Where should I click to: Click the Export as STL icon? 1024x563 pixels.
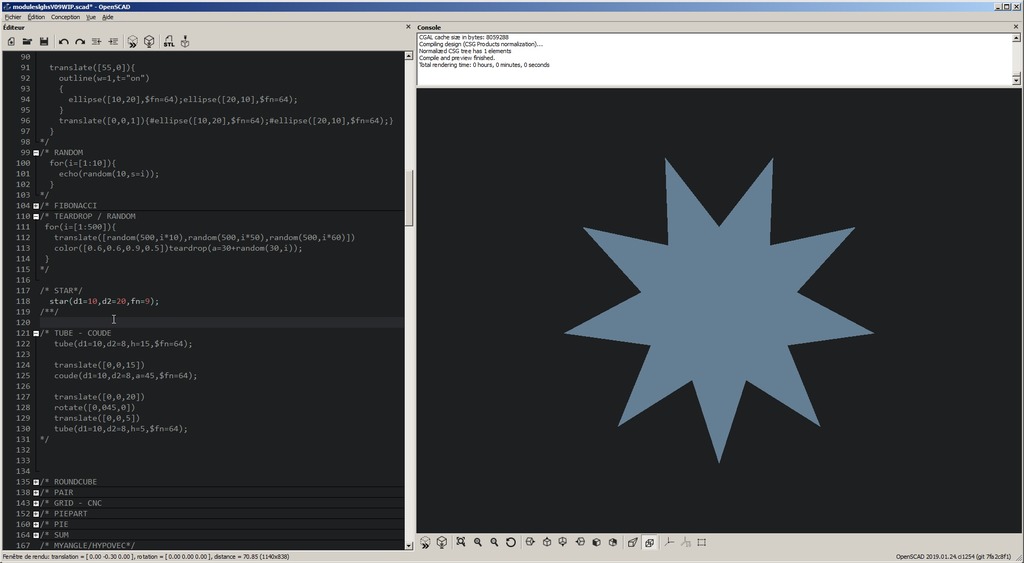pos(168,41)
